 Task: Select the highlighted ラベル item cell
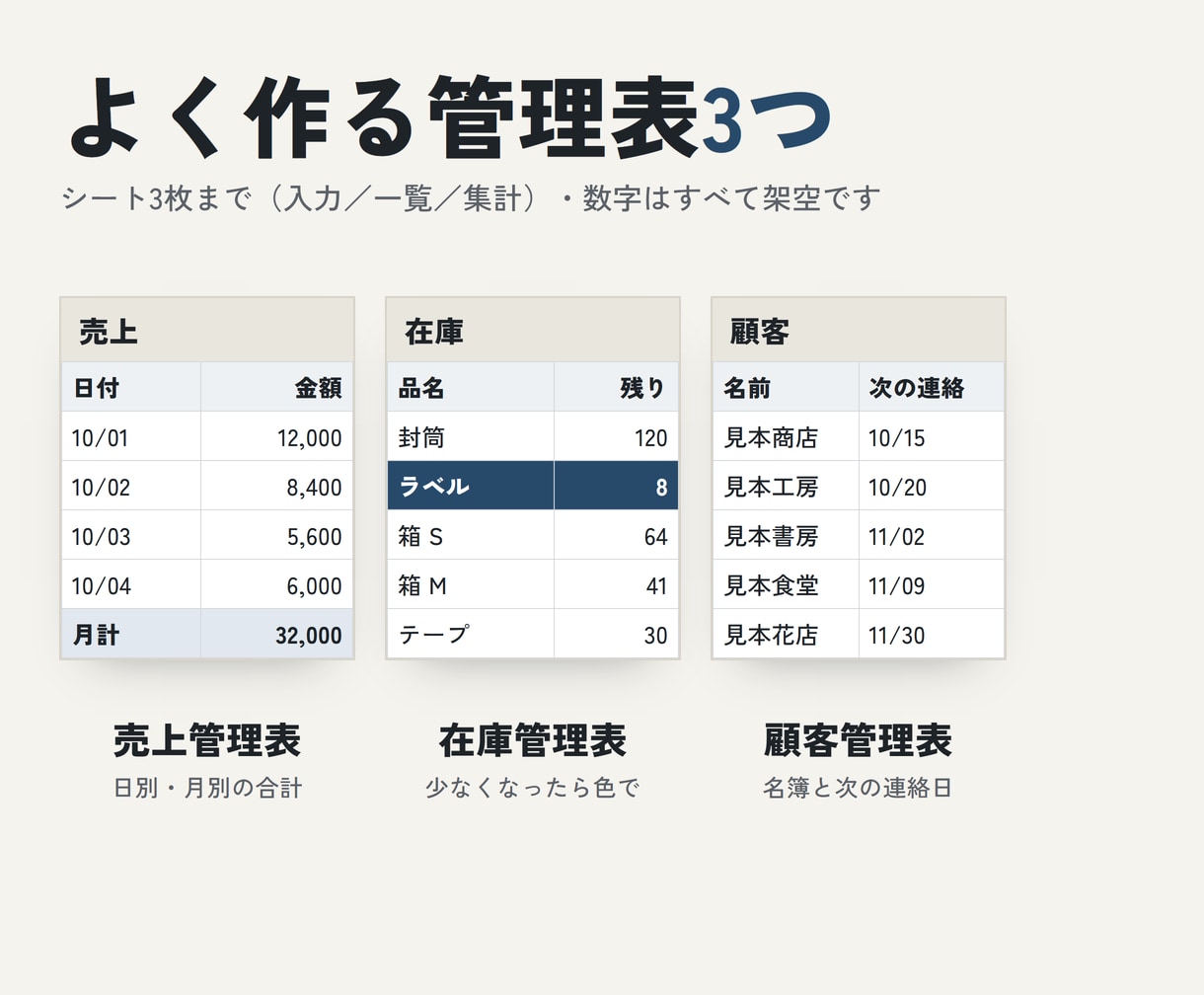[471, 486]
